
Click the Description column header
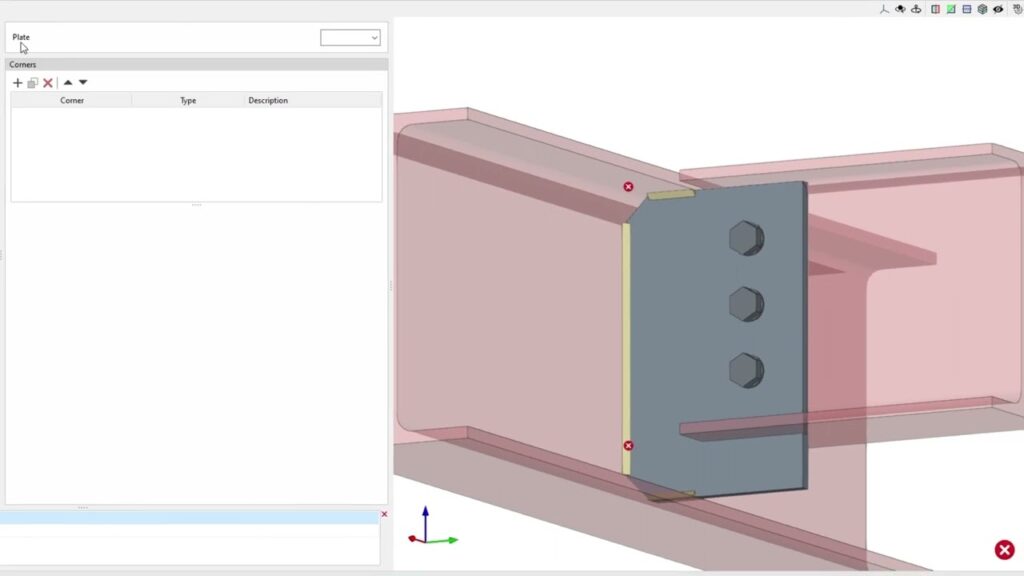[268, 100]
